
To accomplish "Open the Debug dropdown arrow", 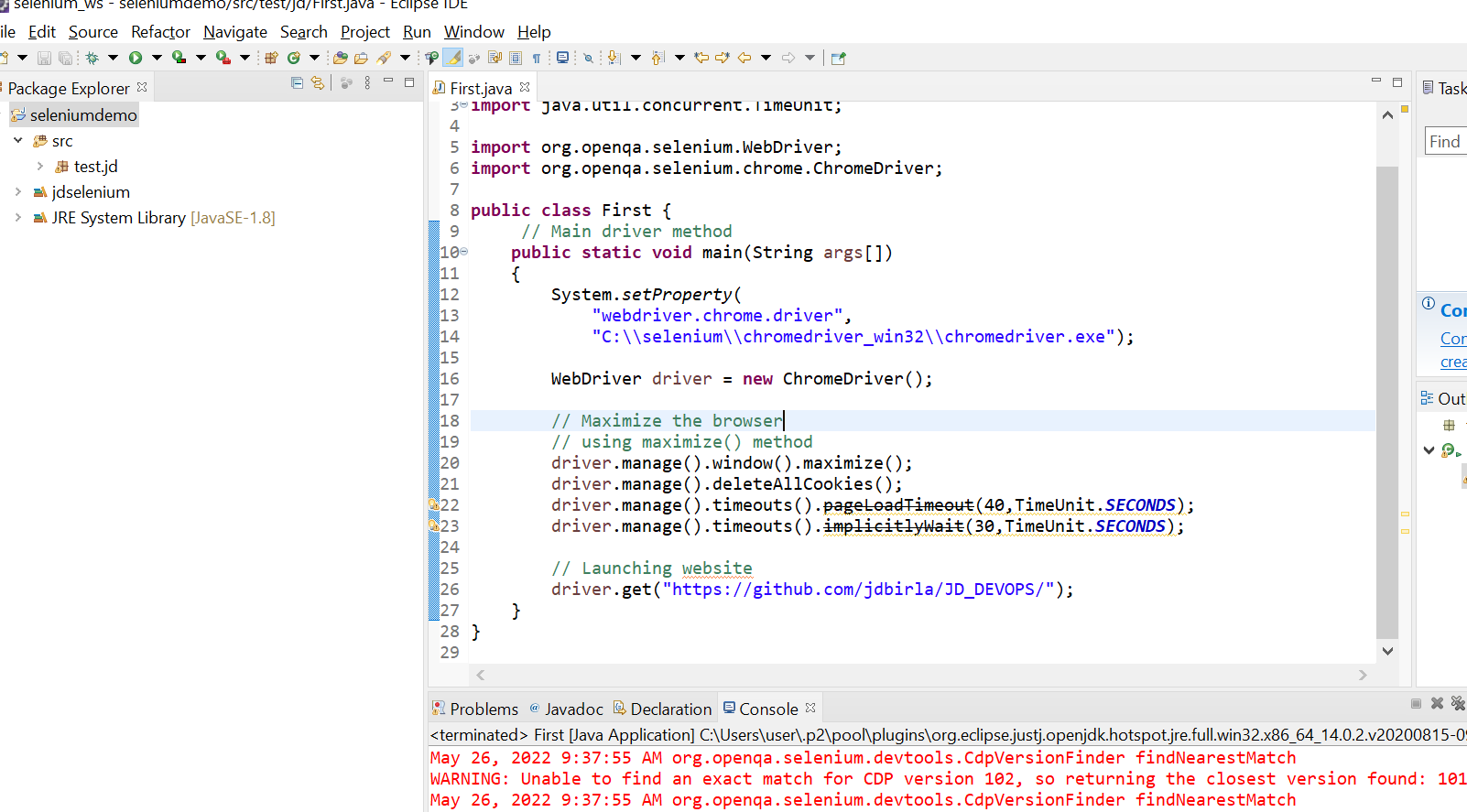I will click(114, 58).
